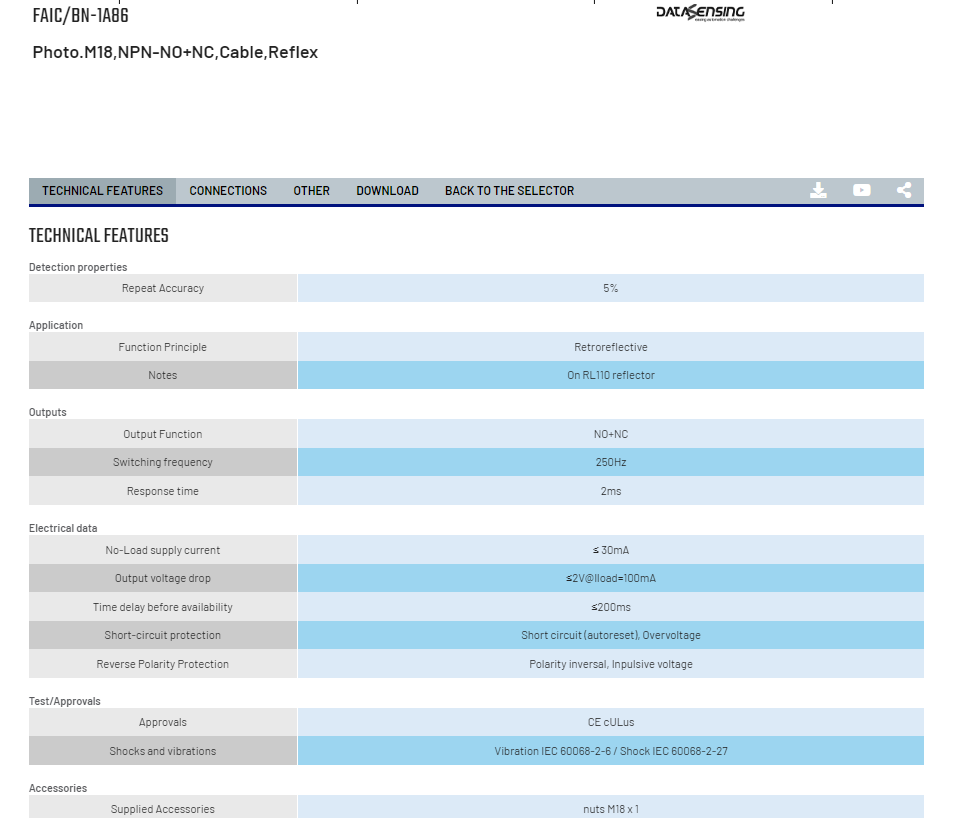The height and width of the screenshot is (818, 961).
Task: Click the Electrical data group label
Action: click(x=63, y=528)
